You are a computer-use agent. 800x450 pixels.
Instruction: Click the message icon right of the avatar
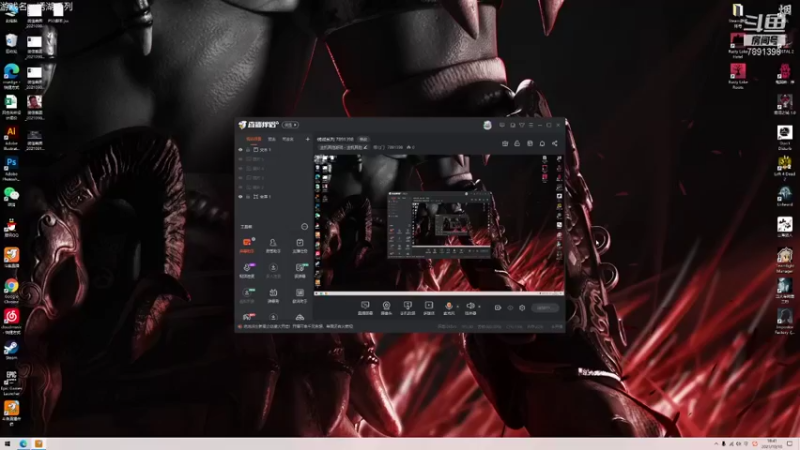pyautogui.click(x=502, y=125)
